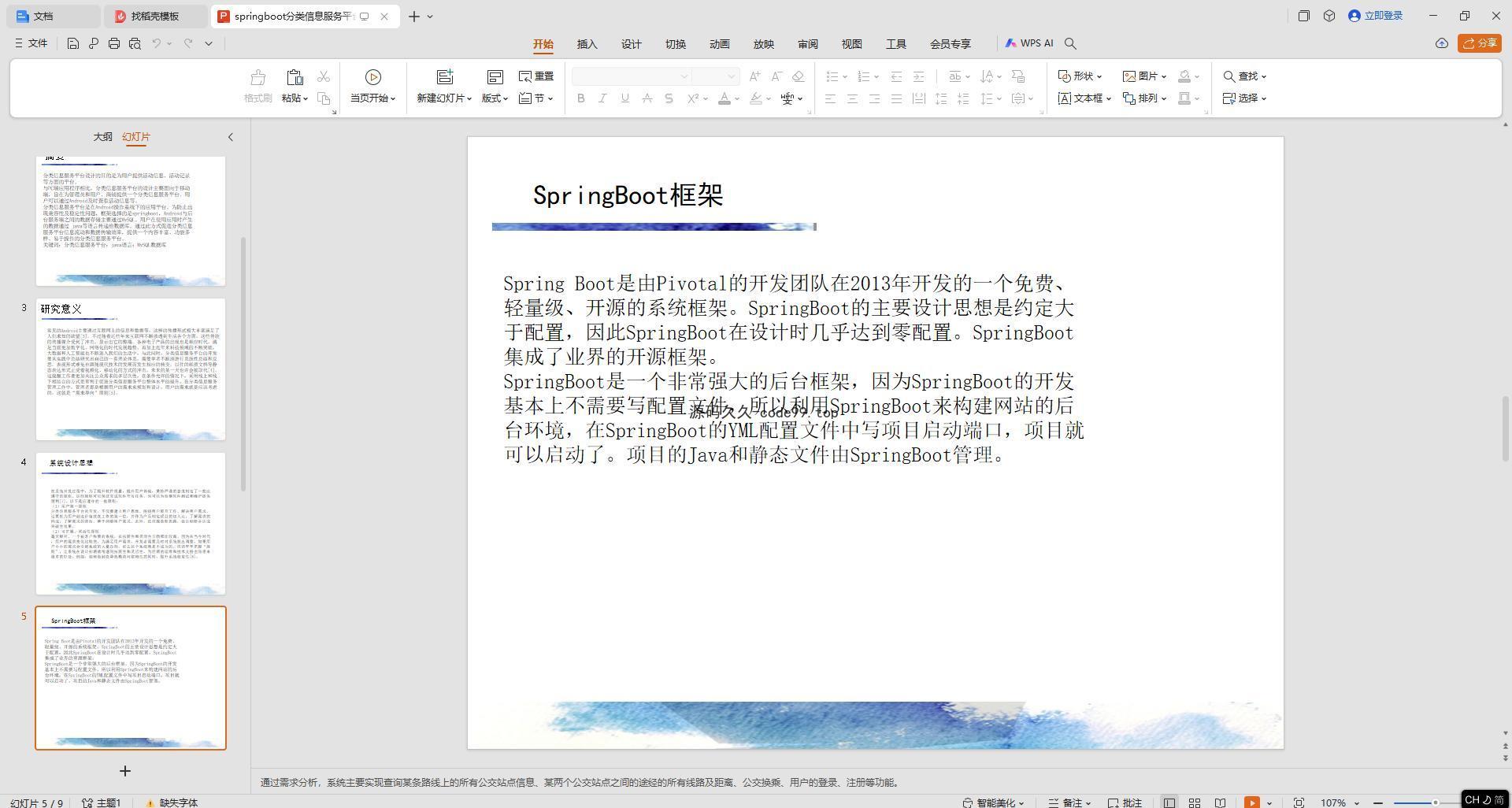Screen dimensions: 1512x808
Task: Switch to the Transitions (切换) tab
Action: 676,44
